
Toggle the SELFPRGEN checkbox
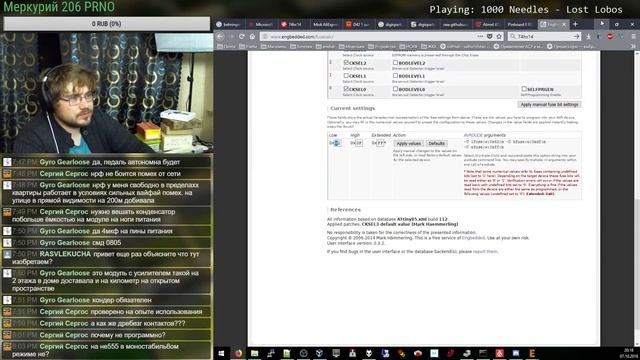point(524,89)
